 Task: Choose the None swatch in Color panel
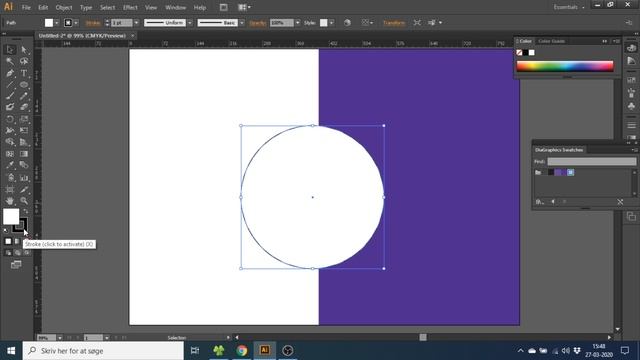coord(519,53)
